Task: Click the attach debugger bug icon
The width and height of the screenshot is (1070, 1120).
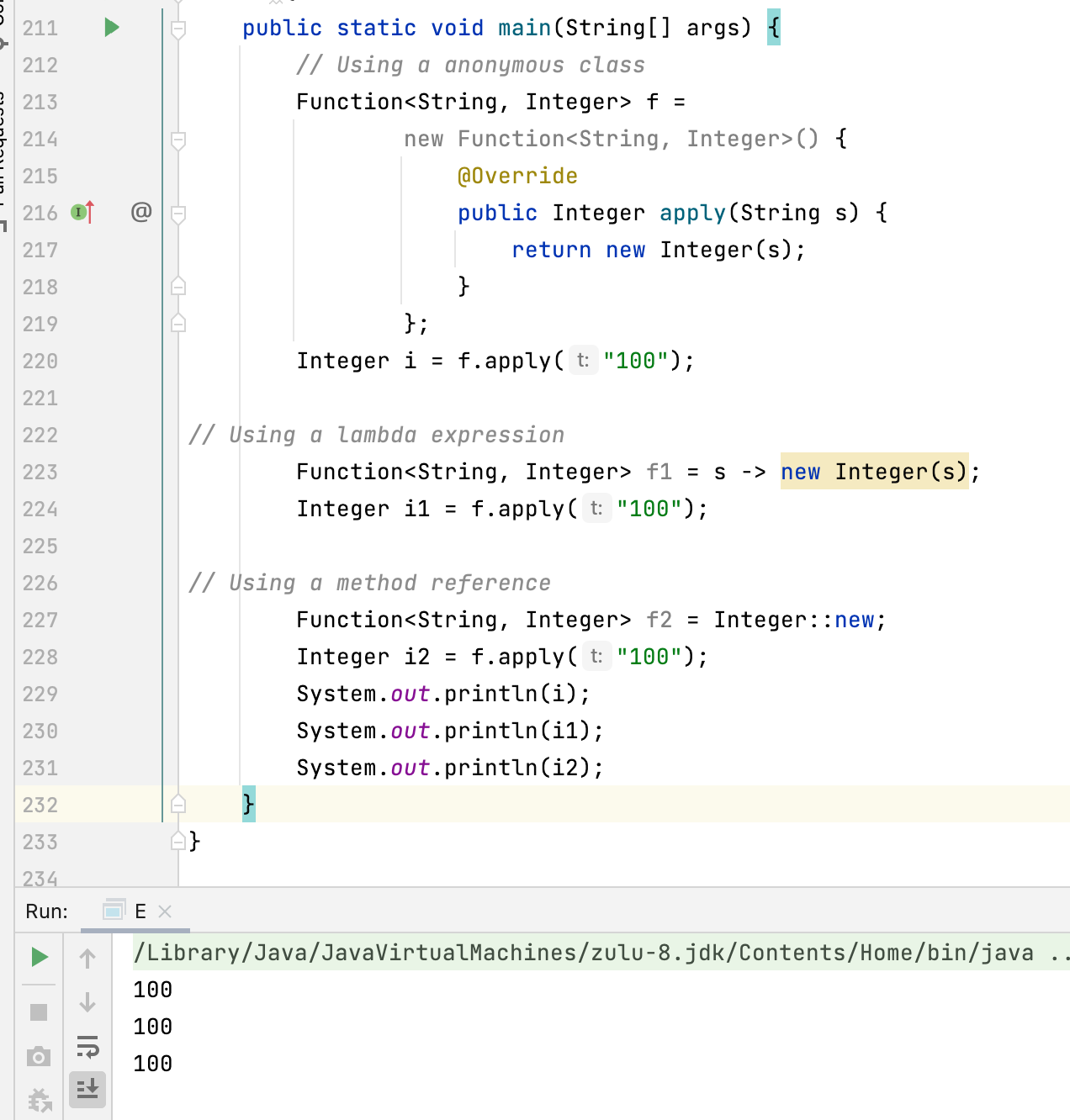Action: (39, 1099)
